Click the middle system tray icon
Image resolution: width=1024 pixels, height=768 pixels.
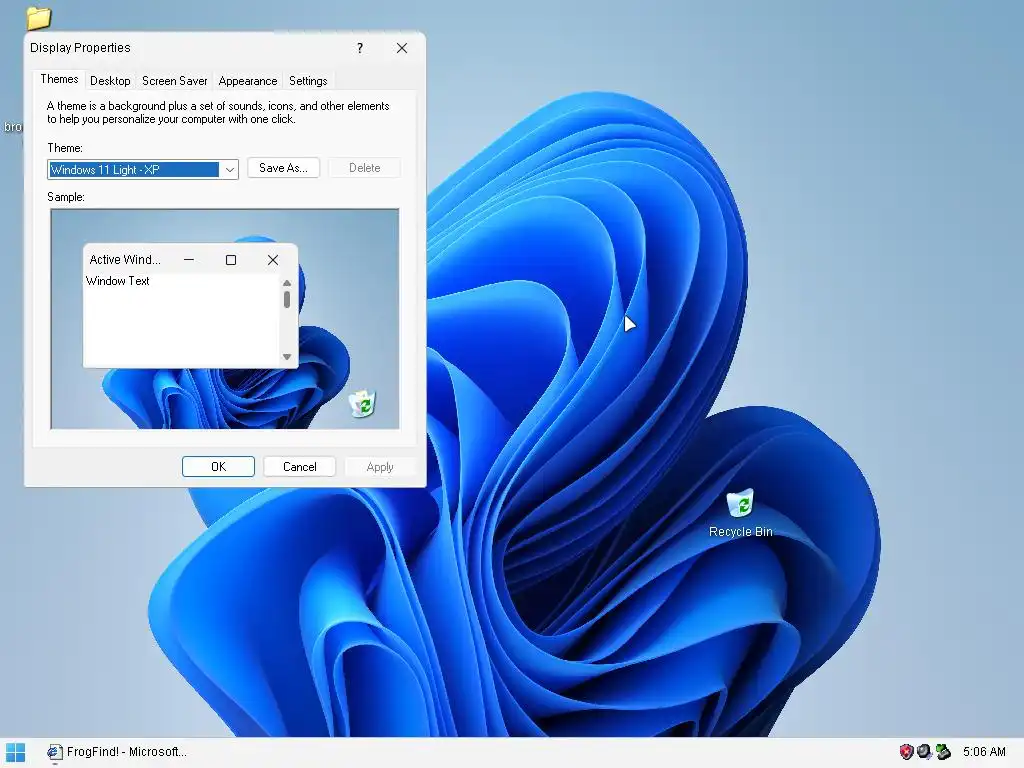coord(924,752)
